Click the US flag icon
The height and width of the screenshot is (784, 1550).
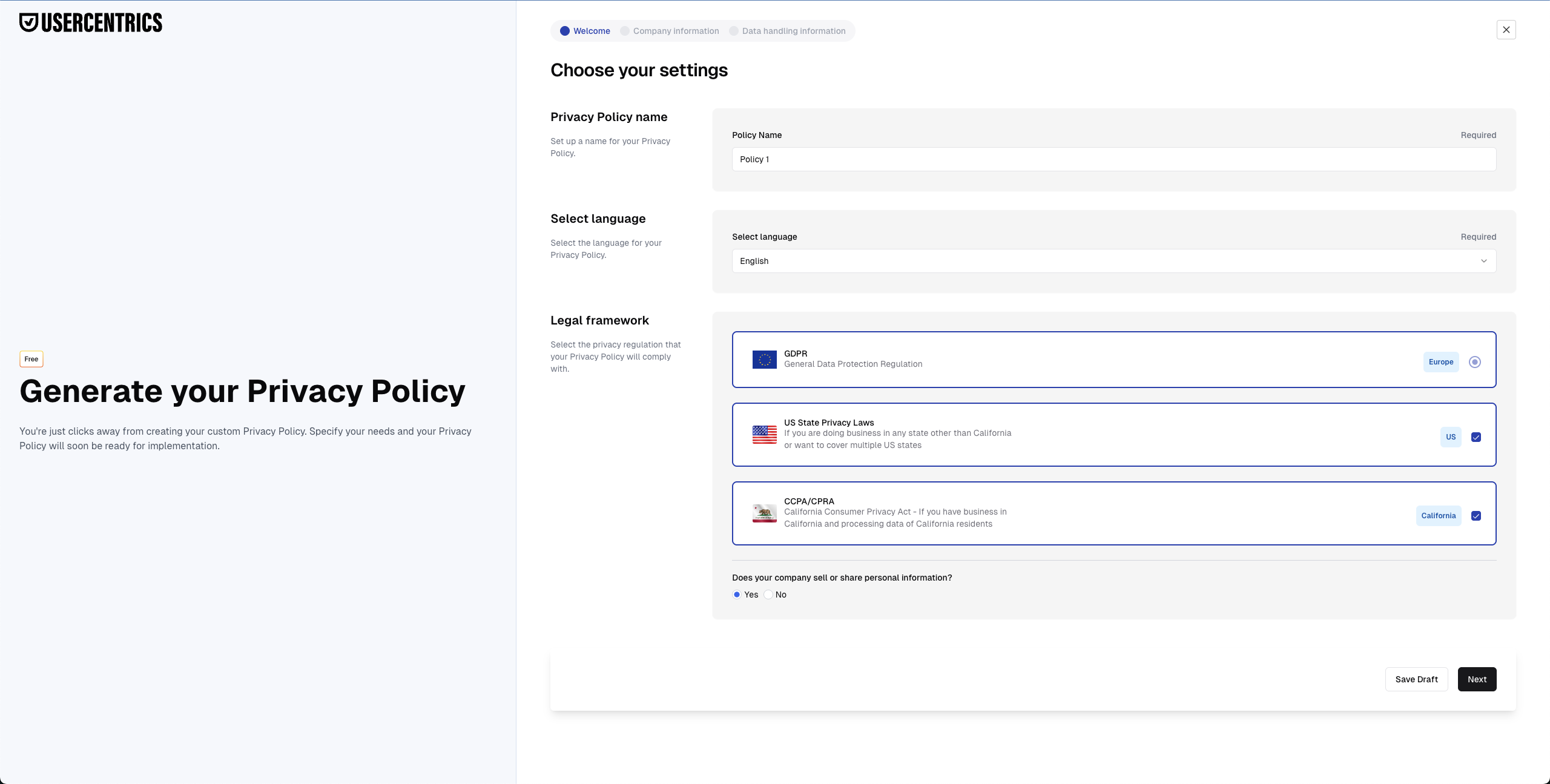pos(765,435)
